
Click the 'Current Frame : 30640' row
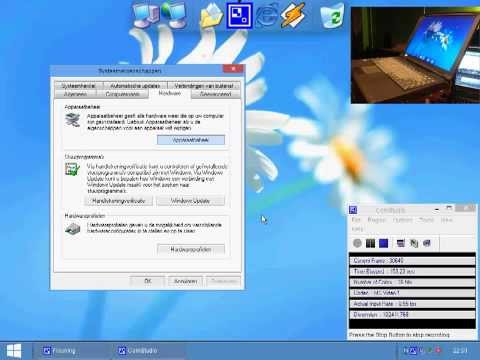(412, 261)
